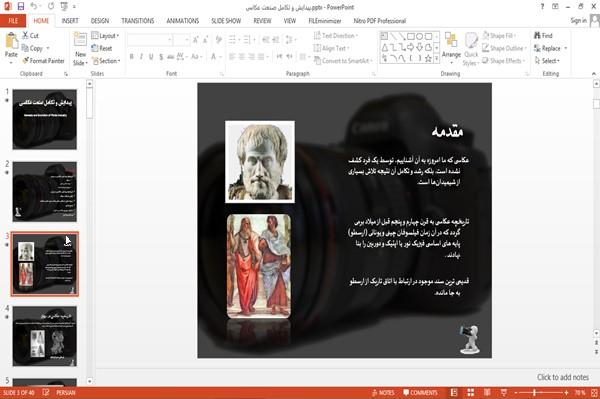
Task: Click 'Click to add notes' area
Action: click(562, 377)
